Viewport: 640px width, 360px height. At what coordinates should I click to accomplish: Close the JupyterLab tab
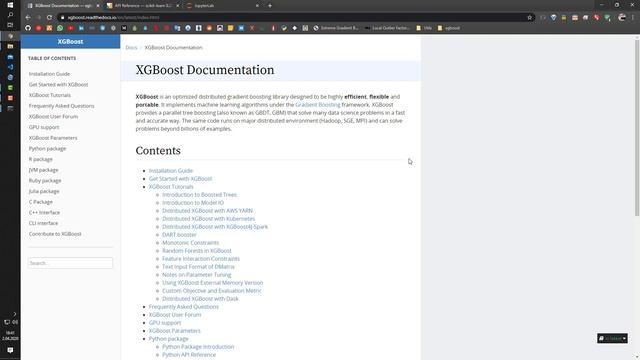(x=257, y=6)
